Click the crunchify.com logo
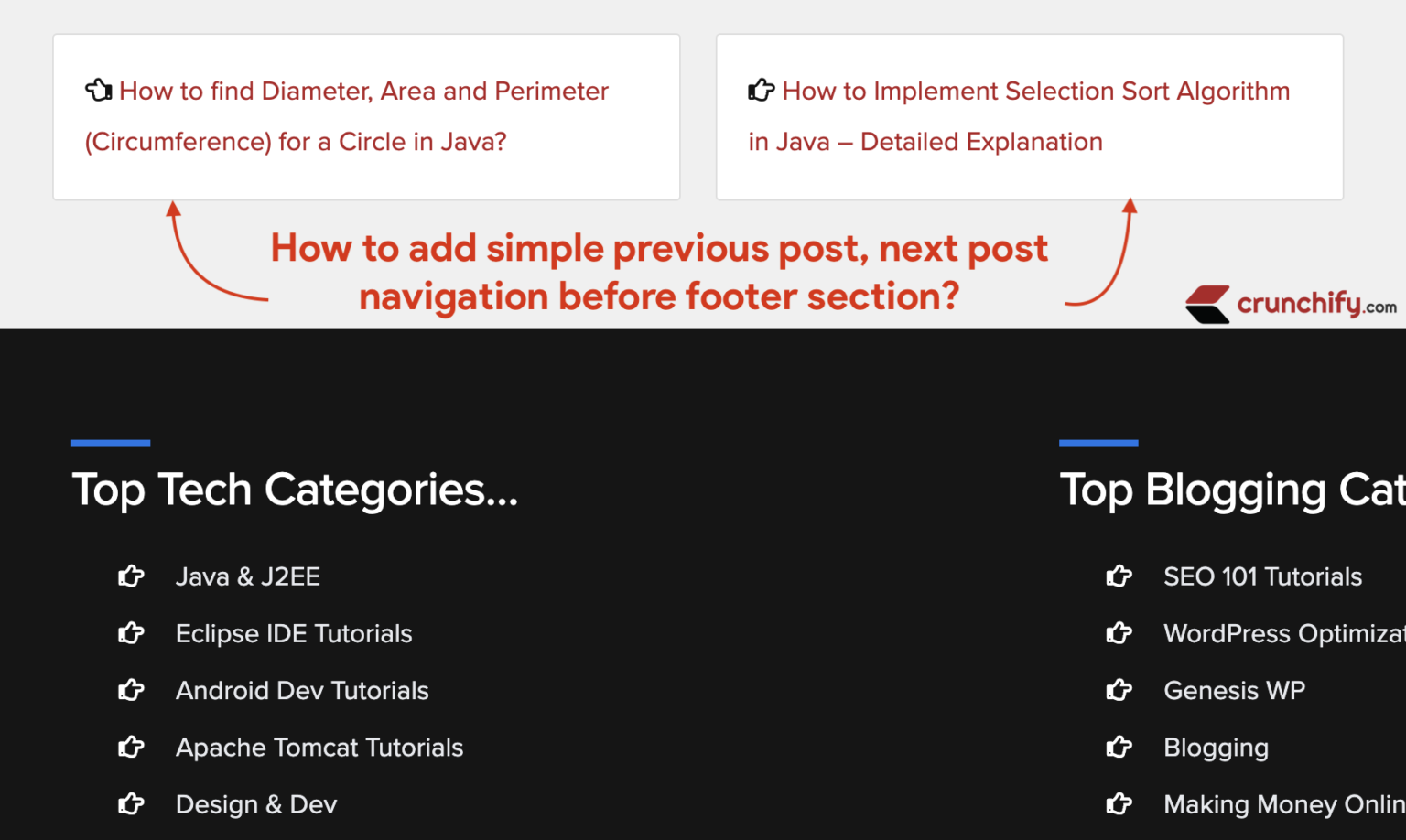 pos(1291,304)
